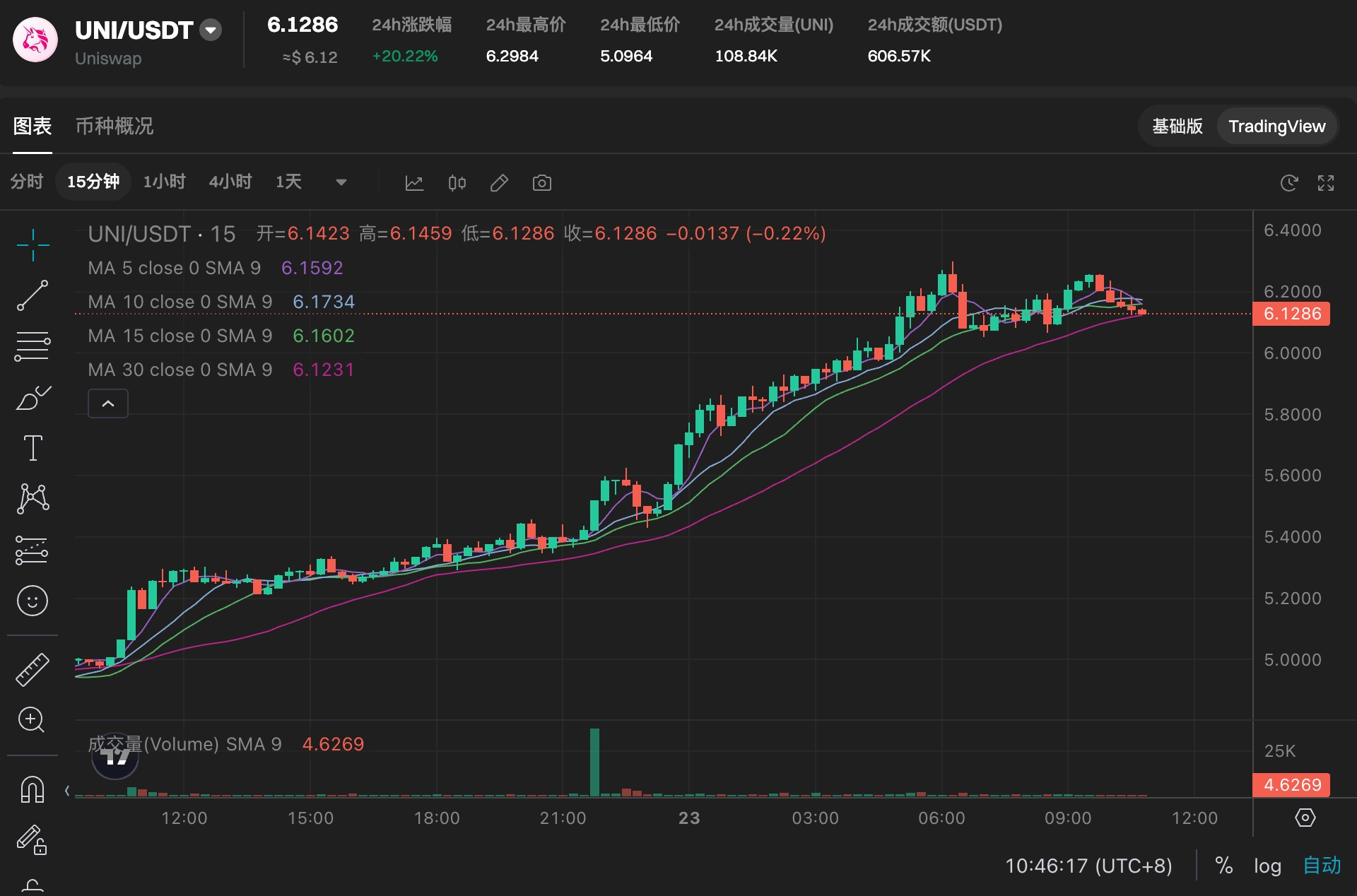Click the UNI/USDT · 15 chart title
The width and height of the screenshot is (1357, 896).
pyautogui.click(x=162, y=234)
